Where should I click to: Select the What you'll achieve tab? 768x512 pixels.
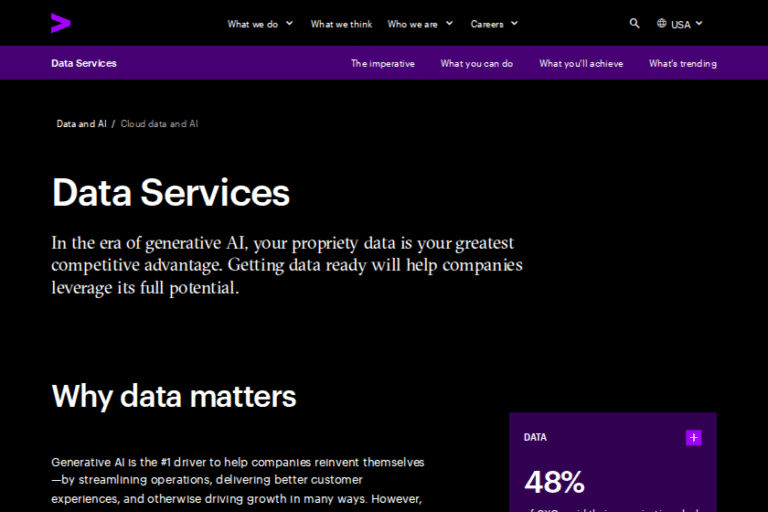581,63
